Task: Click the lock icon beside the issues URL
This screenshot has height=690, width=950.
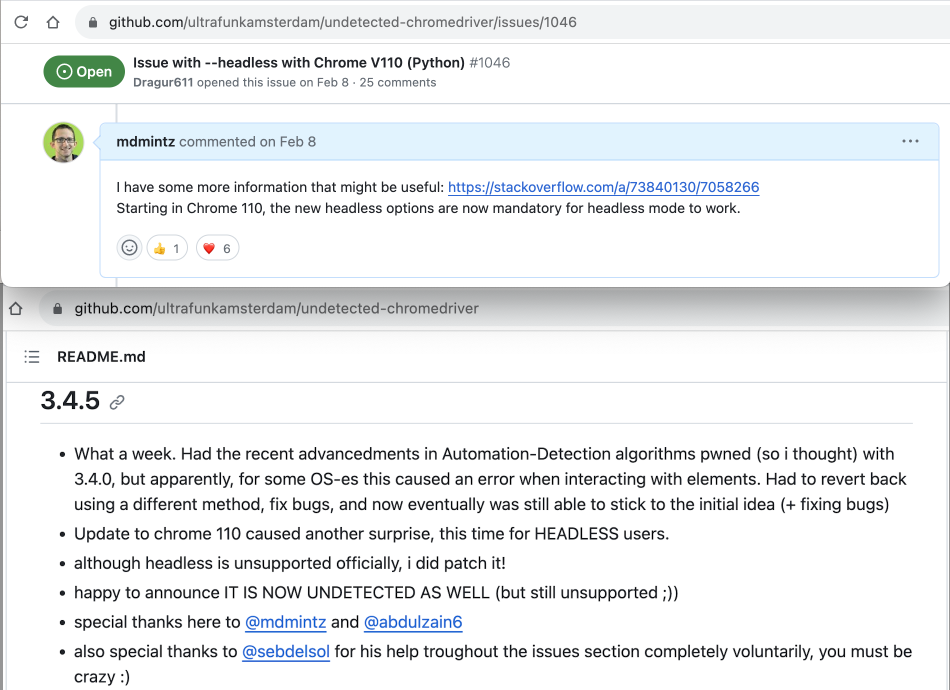Action: point(93,22)
